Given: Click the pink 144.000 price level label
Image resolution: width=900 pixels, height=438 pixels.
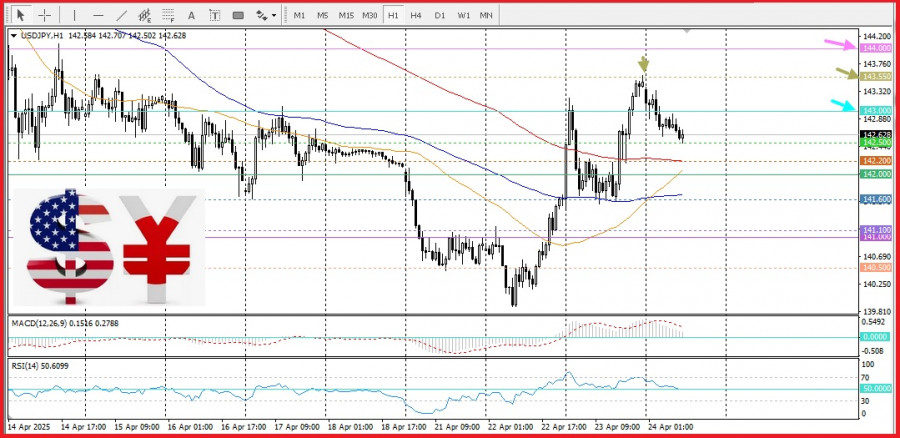Looking at the screenshot, I should [x=876, y=48].
